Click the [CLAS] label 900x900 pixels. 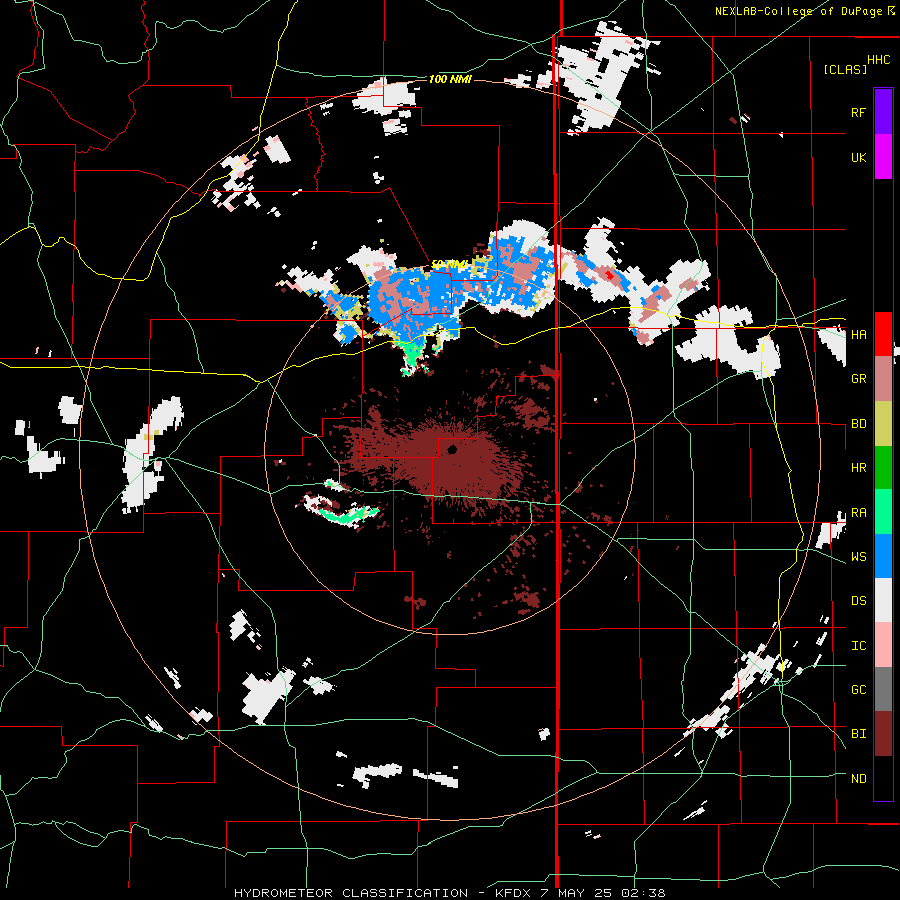(845, 69)
